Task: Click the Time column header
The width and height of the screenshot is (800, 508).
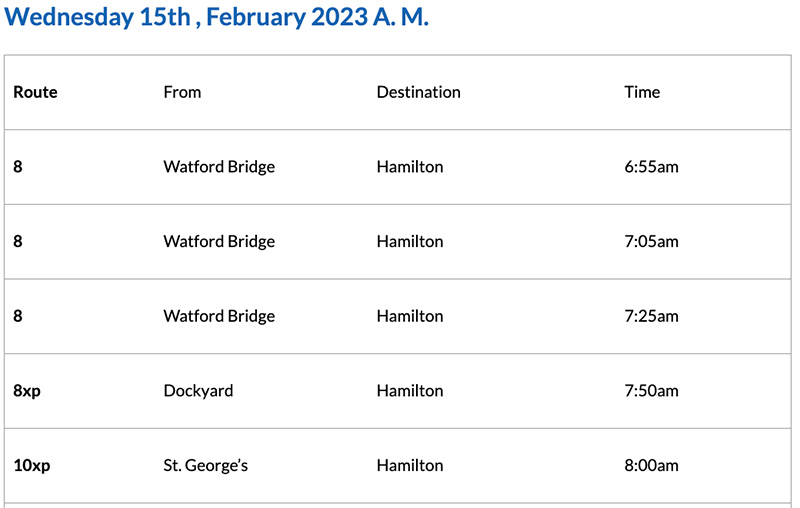Action: pyautogui.click(x=642, y=92)
